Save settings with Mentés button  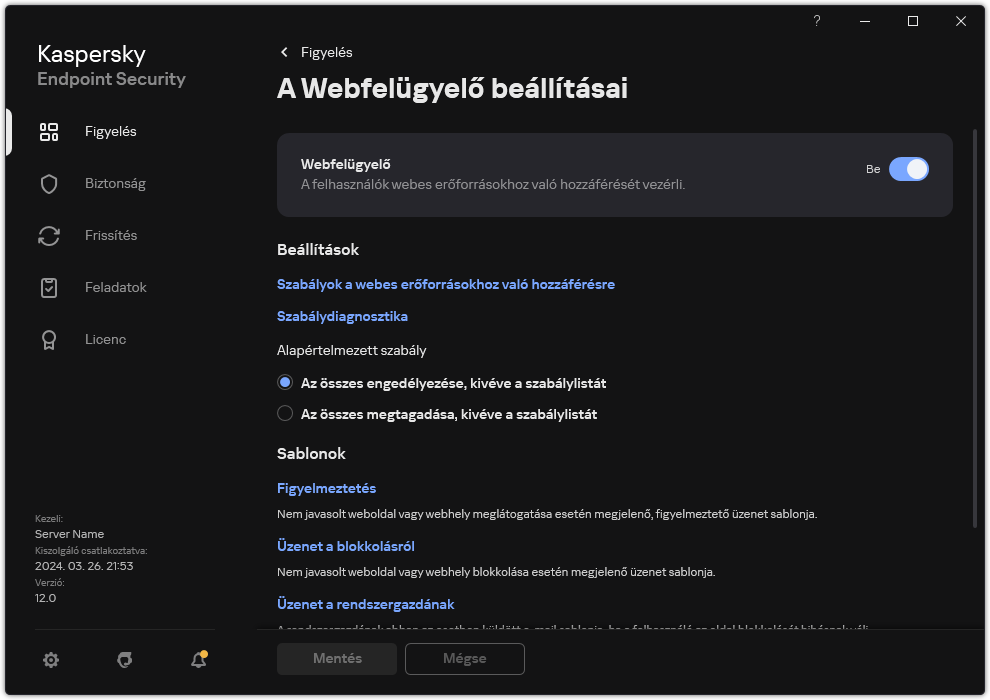click(336, 659)
